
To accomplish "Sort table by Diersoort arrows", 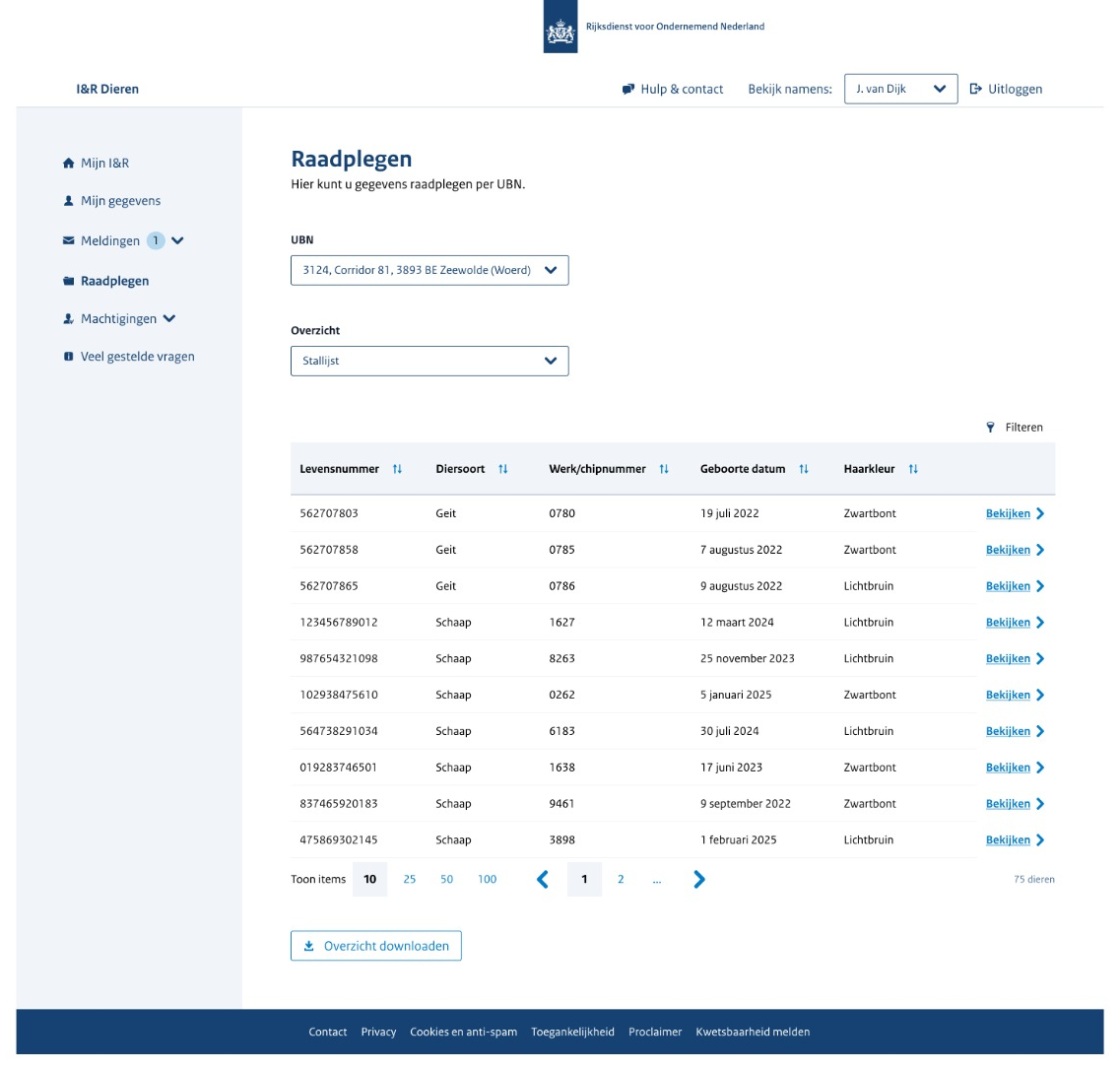I will (x=502, y=469).
